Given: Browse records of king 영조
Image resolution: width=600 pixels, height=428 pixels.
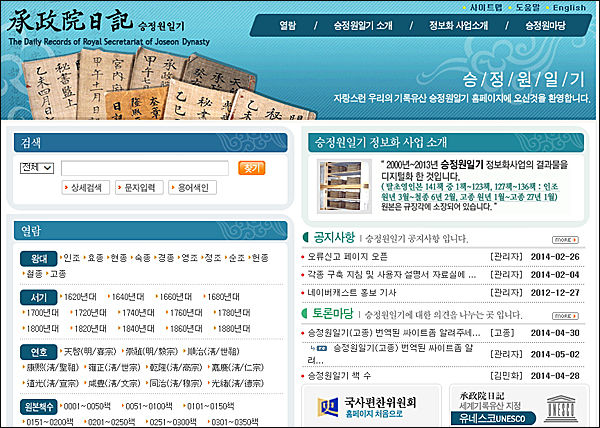Looking at the screenshot, I should (189, 258).
